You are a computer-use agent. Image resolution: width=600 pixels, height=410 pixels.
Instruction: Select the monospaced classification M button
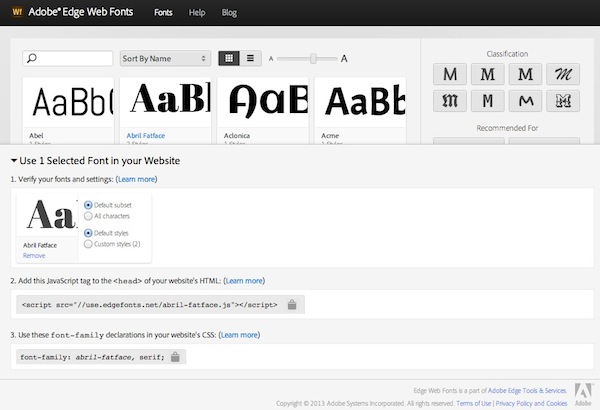click(x=488, y=101)
